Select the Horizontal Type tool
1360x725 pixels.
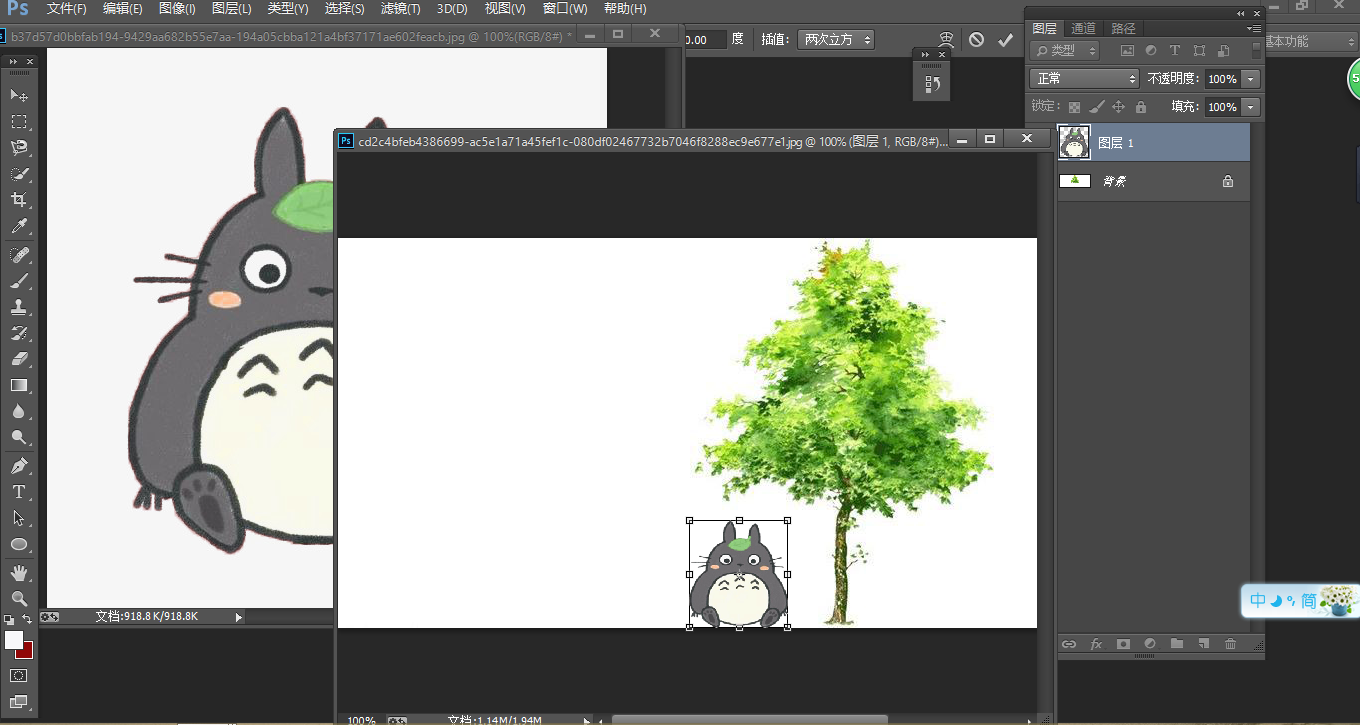[19, 492]
